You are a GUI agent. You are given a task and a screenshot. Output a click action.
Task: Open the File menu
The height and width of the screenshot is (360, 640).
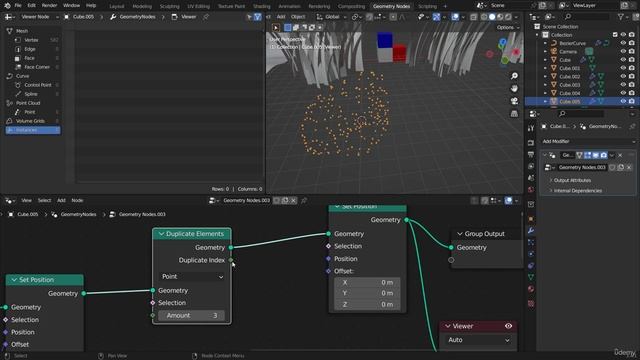click(x=18, y=5)
